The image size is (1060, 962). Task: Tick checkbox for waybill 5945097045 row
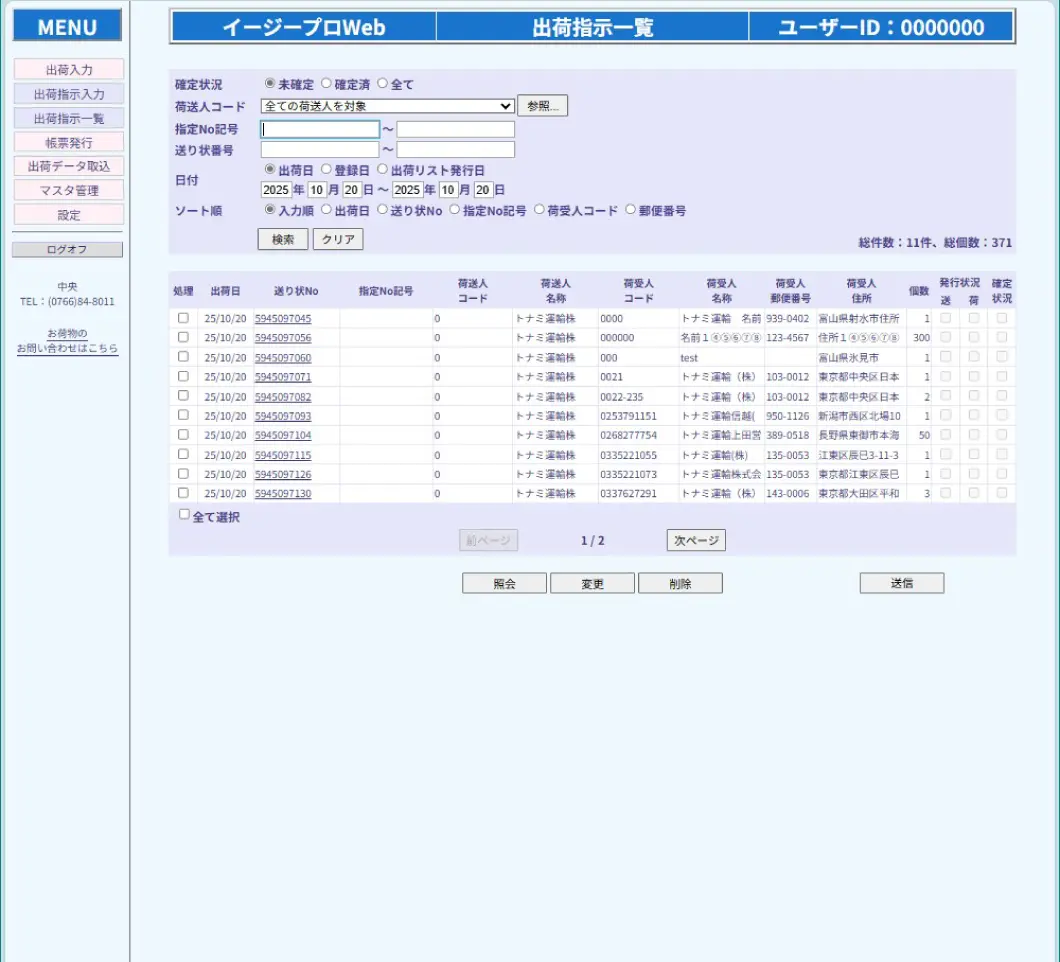click(183, 318)
